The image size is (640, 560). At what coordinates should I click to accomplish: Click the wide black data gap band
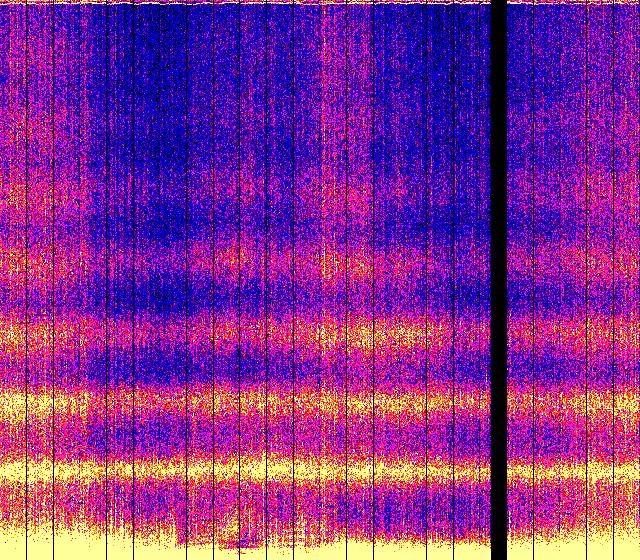point(498,280)
